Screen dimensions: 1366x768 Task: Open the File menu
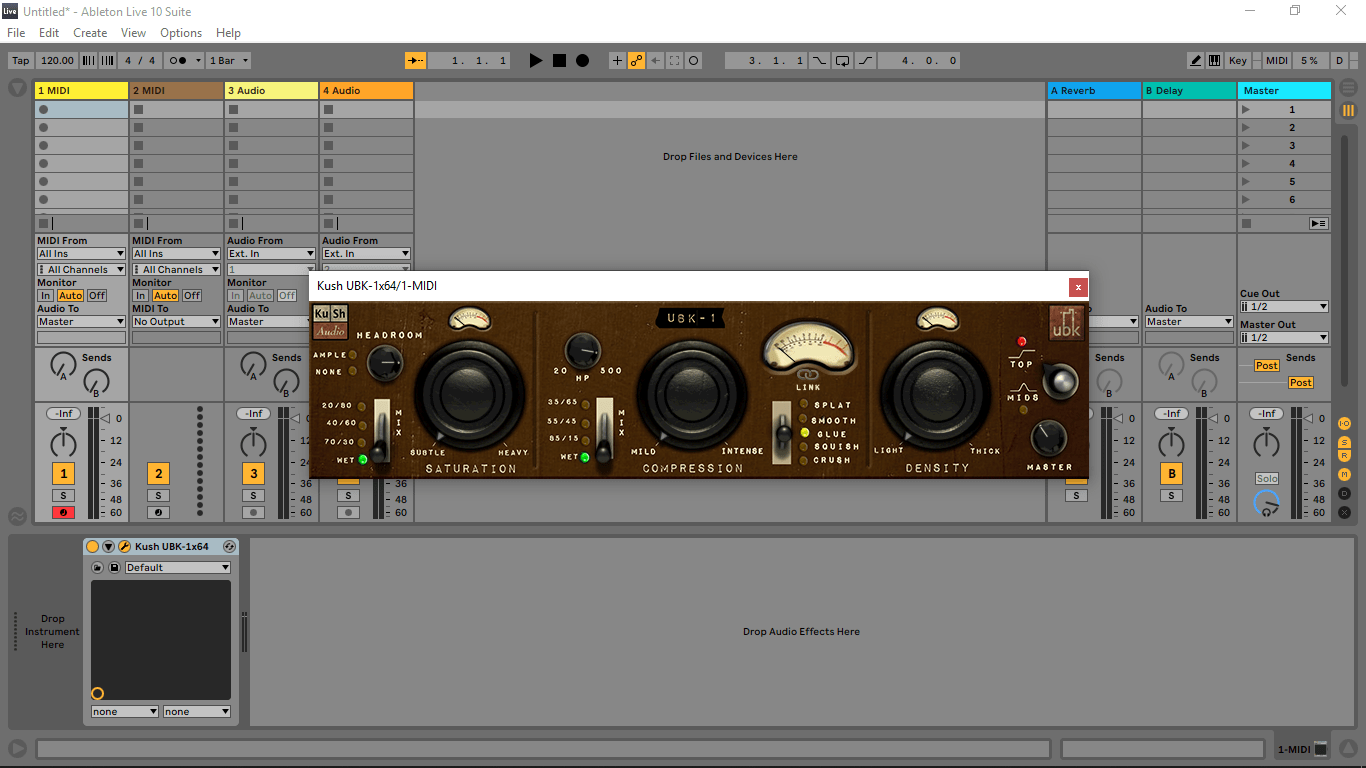[16, 33]
